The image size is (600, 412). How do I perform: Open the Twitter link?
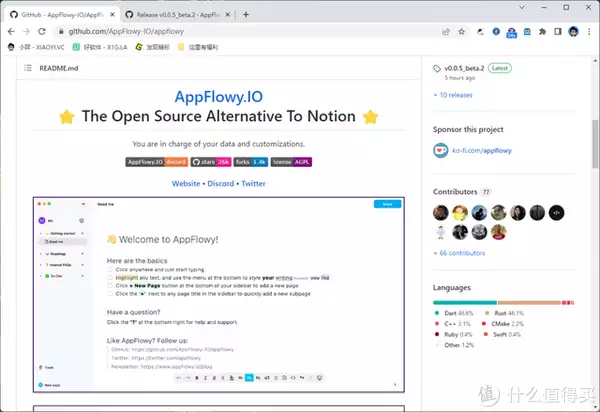[253, 184]
